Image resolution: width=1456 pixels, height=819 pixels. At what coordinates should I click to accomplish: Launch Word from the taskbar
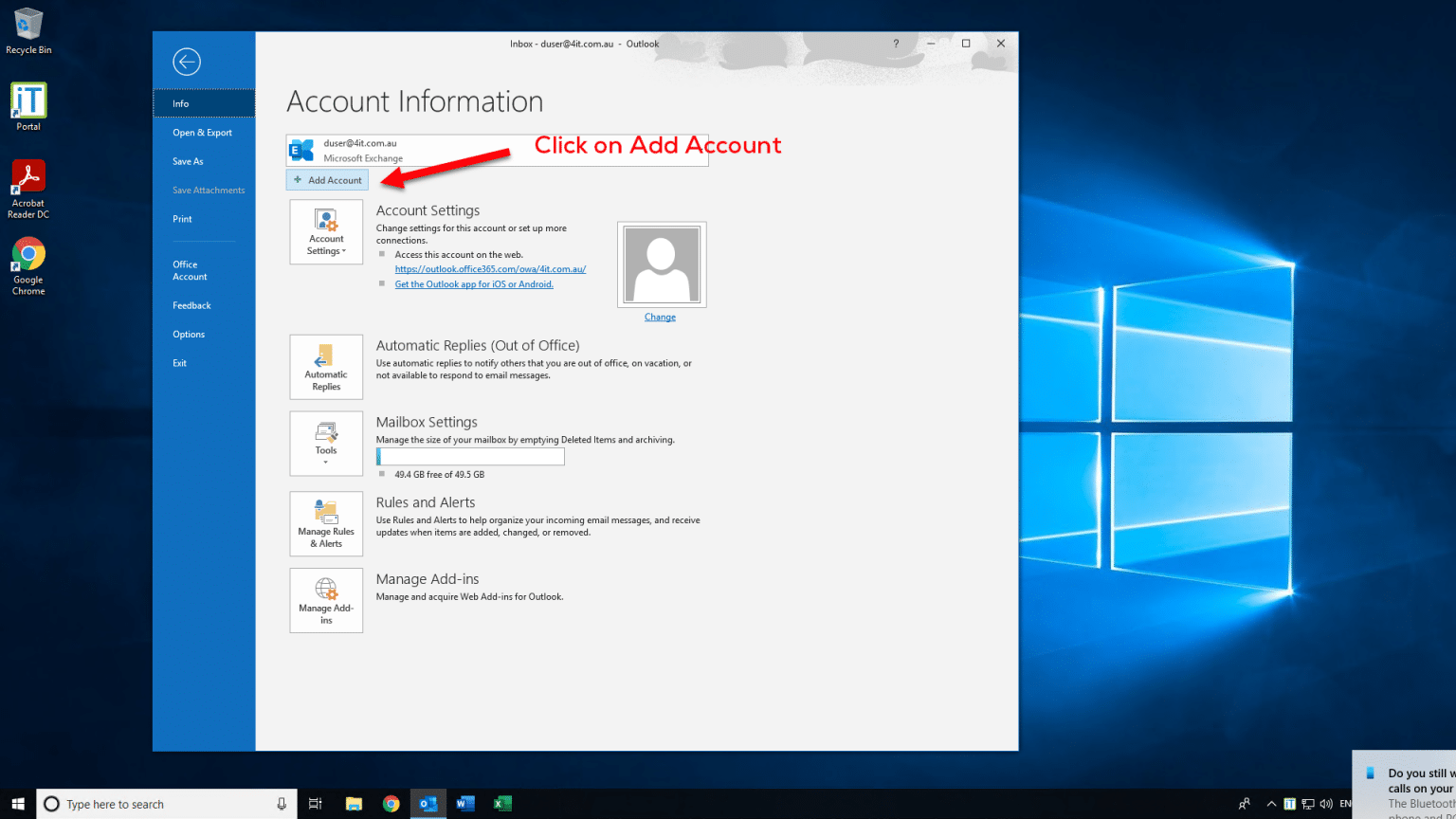(464, 803)
